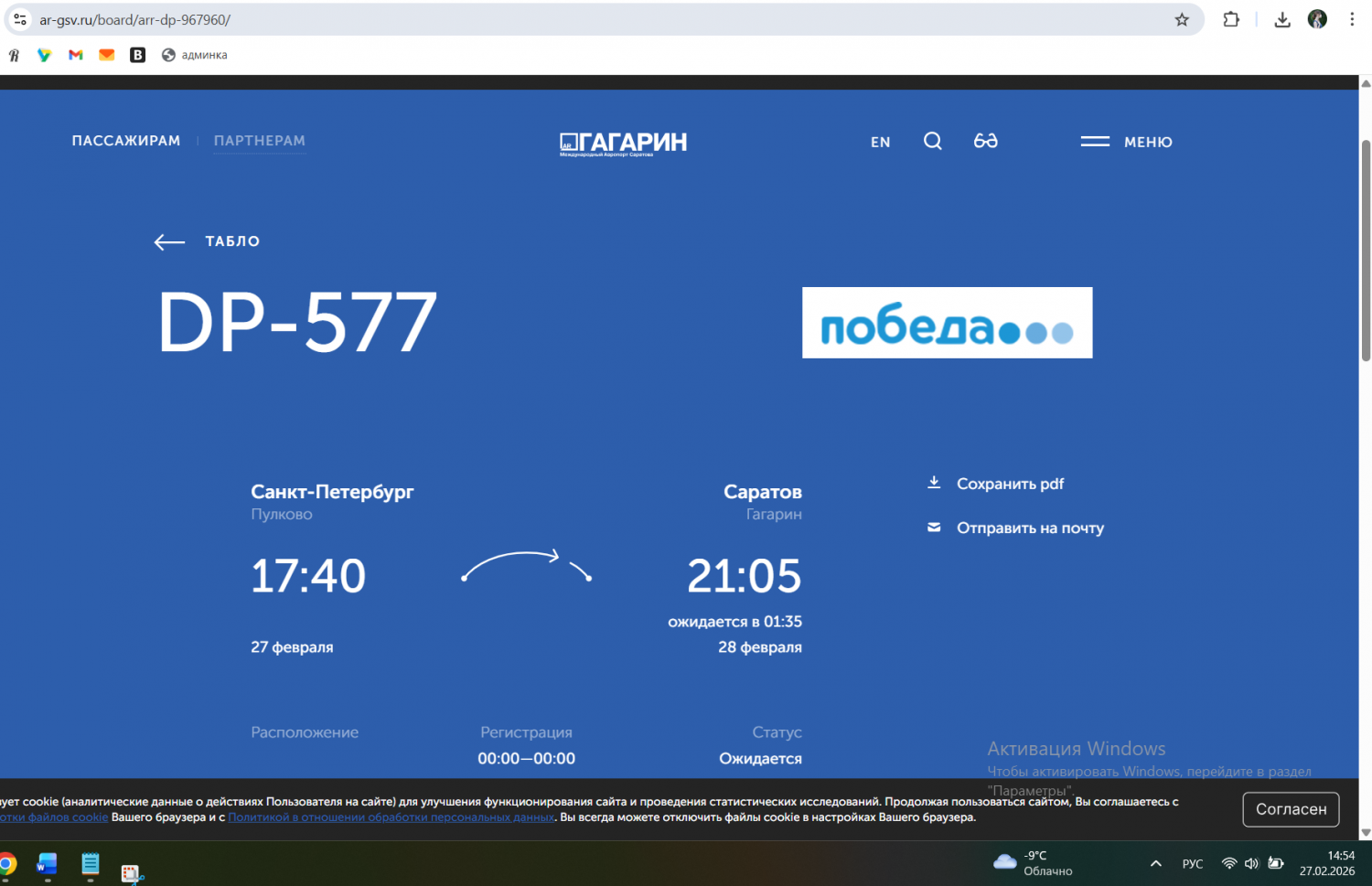
Task: Click the Pobeda airline logo
Action: [947, 323]
